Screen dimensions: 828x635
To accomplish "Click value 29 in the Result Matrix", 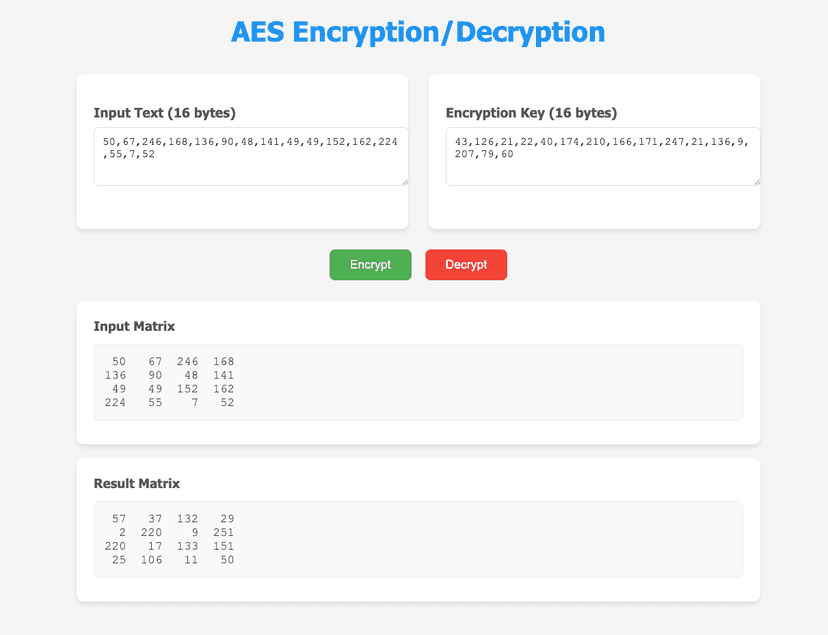I will click(226, 518).
